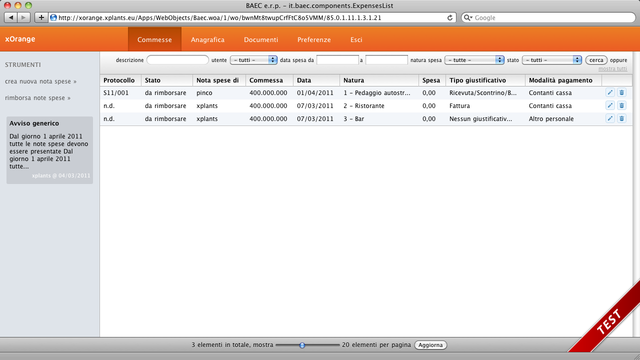This screenshot has height=360, width=640.
Task: Open Google search magnifier icon
Action: [467, 18]
